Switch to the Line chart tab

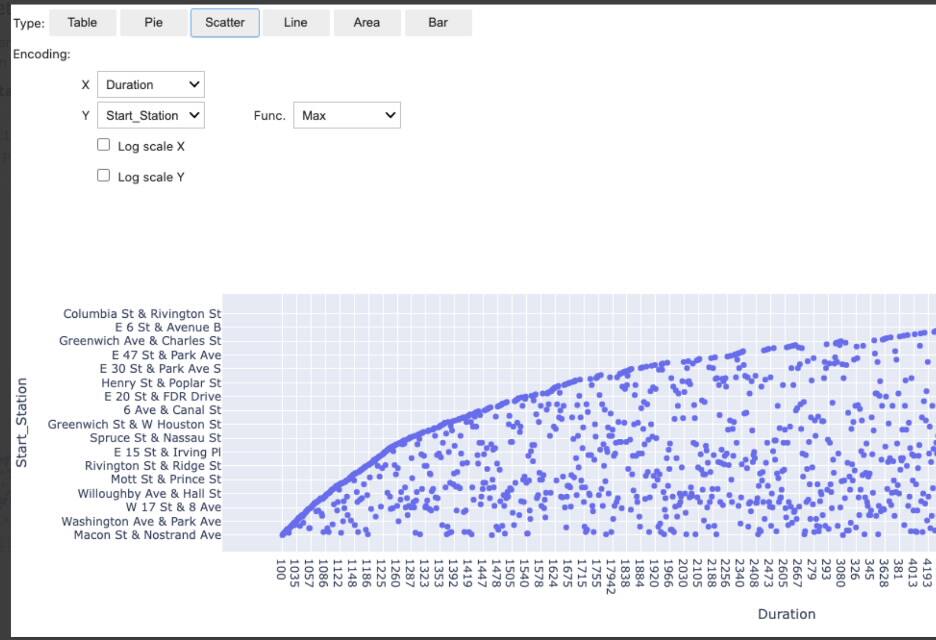point(295,22)
